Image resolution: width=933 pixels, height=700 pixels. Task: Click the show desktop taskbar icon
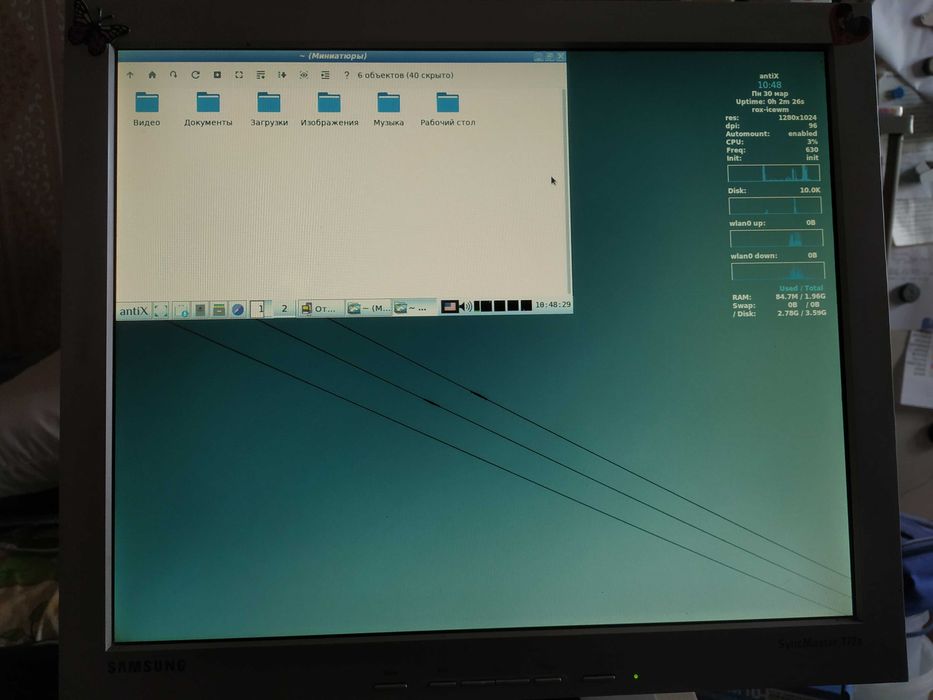161,310
